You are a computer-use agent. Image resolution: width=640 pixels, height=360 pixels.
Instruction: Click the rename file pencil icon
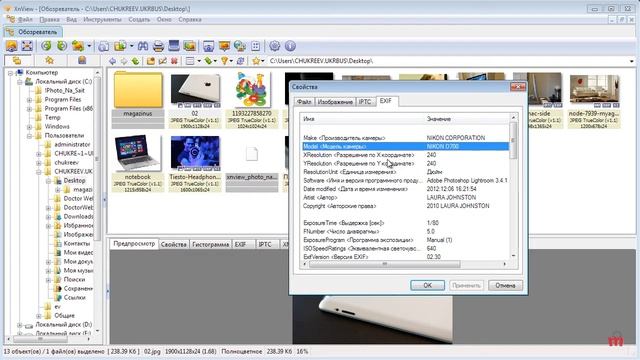[162, 61]
